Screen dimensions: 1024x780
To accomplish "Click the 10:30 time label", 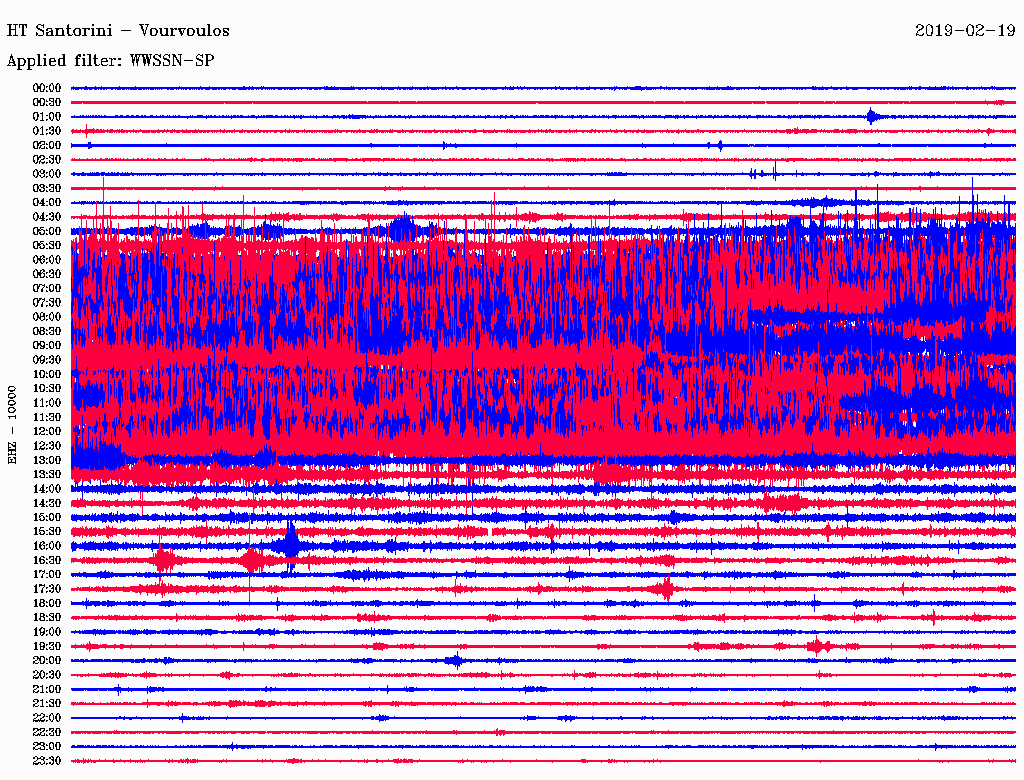I will 47,389.
